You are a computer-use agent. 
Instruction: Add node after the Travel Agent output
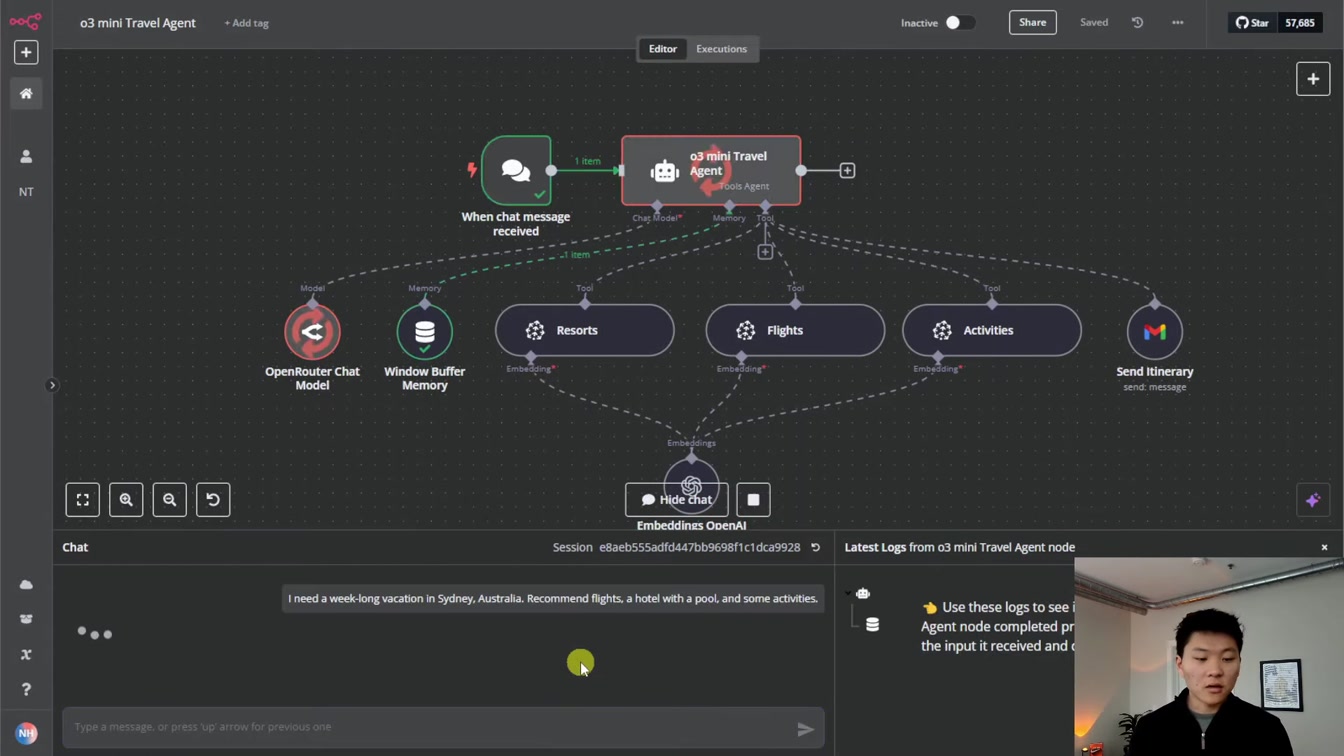click(847, 171)
